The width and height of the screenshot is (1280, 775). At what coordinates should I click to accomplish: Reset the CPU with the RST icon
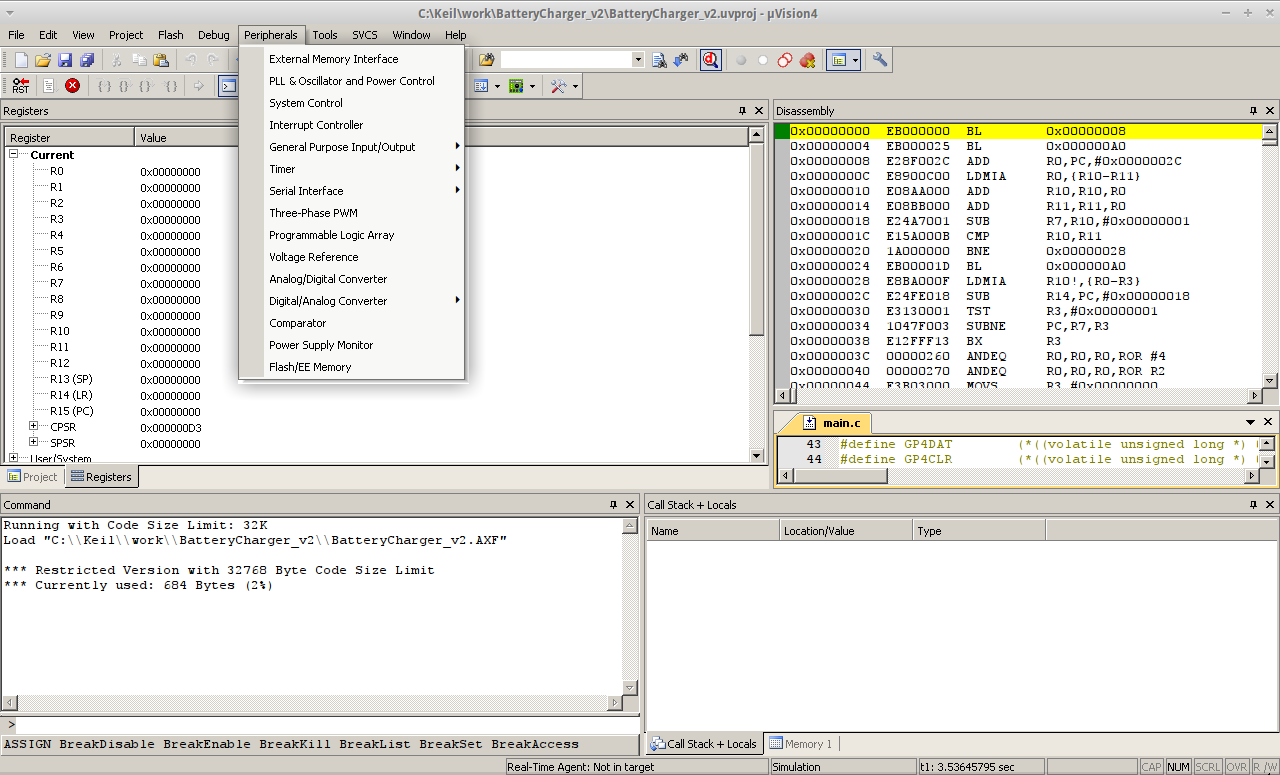click(21, 86)
